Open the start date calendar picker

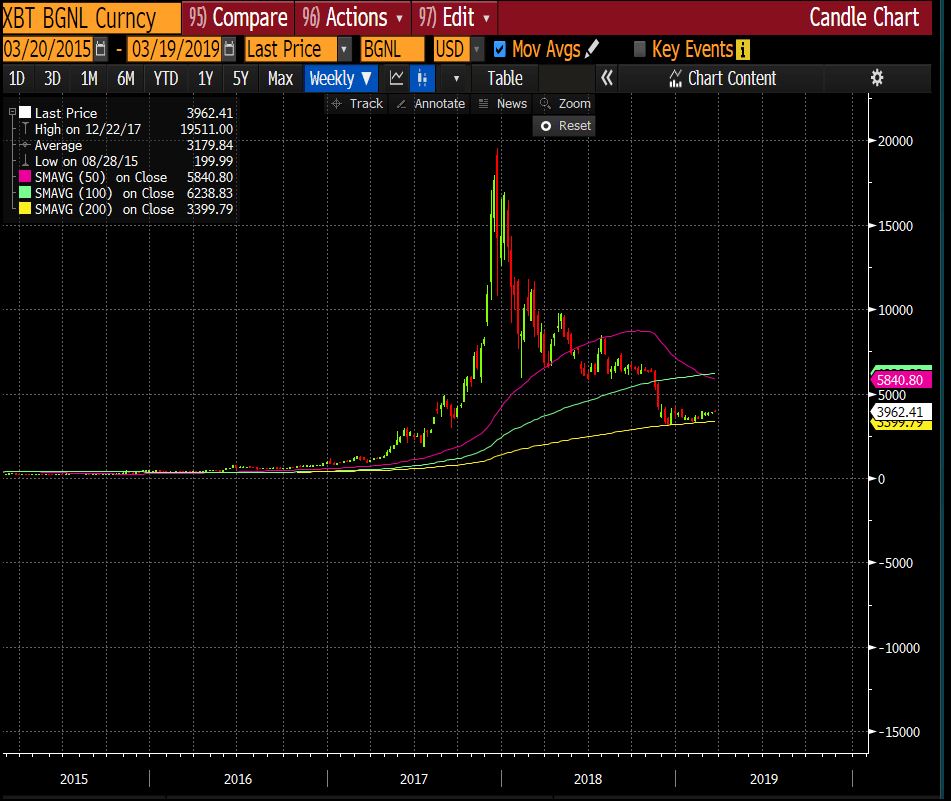pyautogui.click(x=100, y=49)
